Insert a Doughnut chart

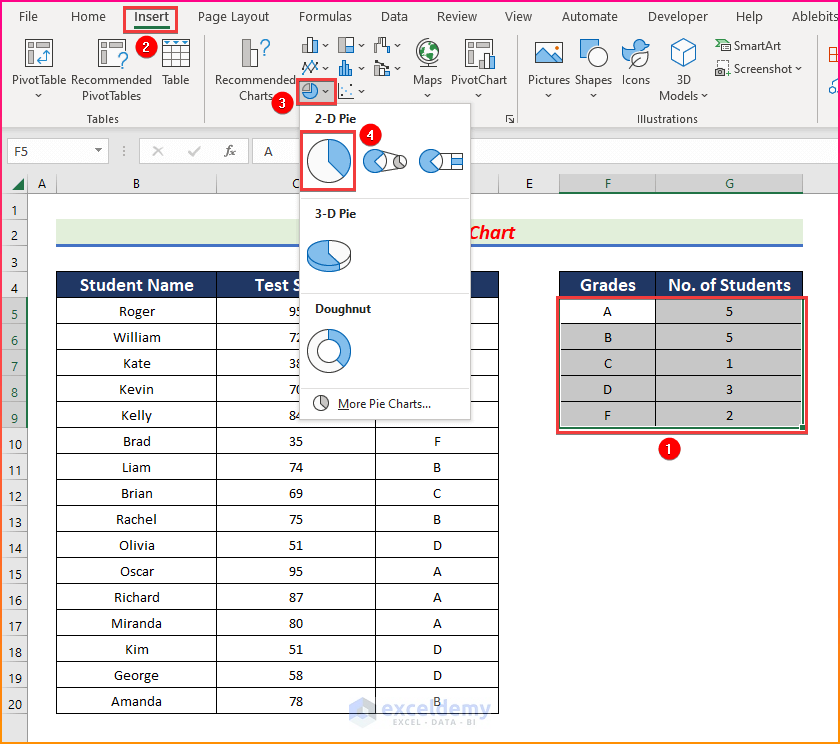click(329, 350)
